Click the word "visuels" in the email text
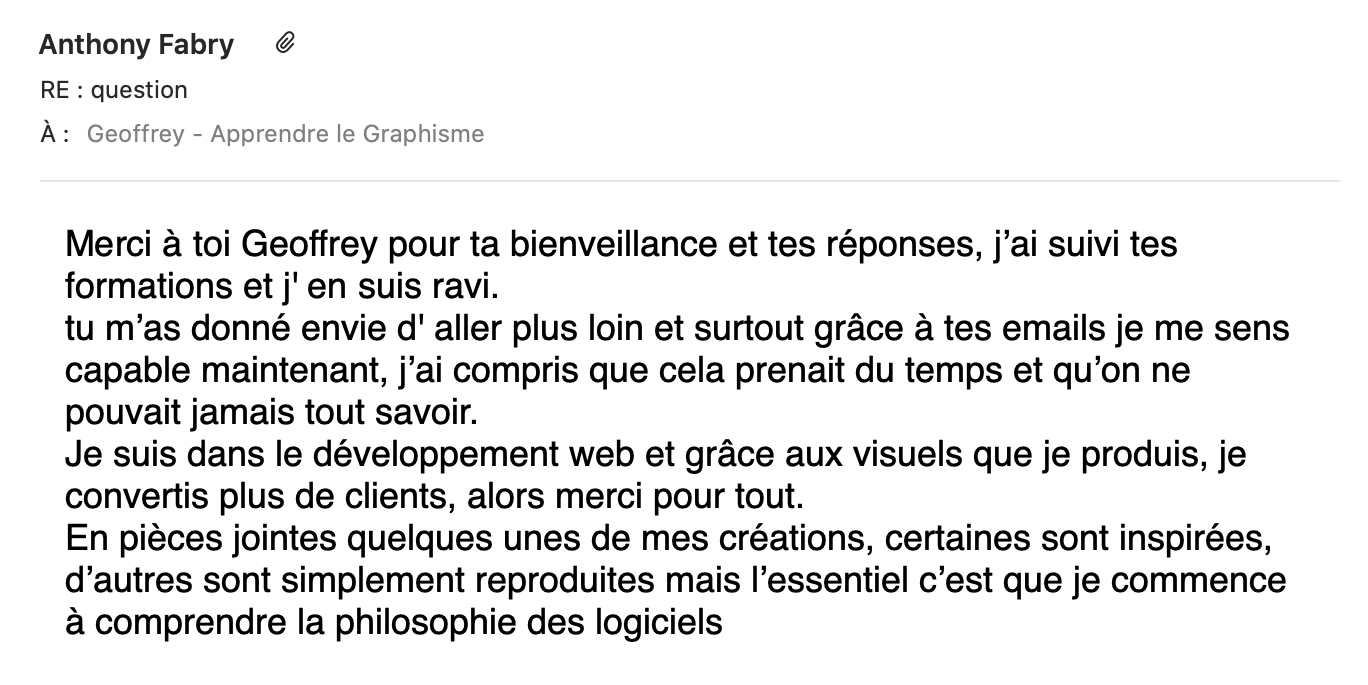Viewport: 1368px width, 685px height. (x=880, y=455)
